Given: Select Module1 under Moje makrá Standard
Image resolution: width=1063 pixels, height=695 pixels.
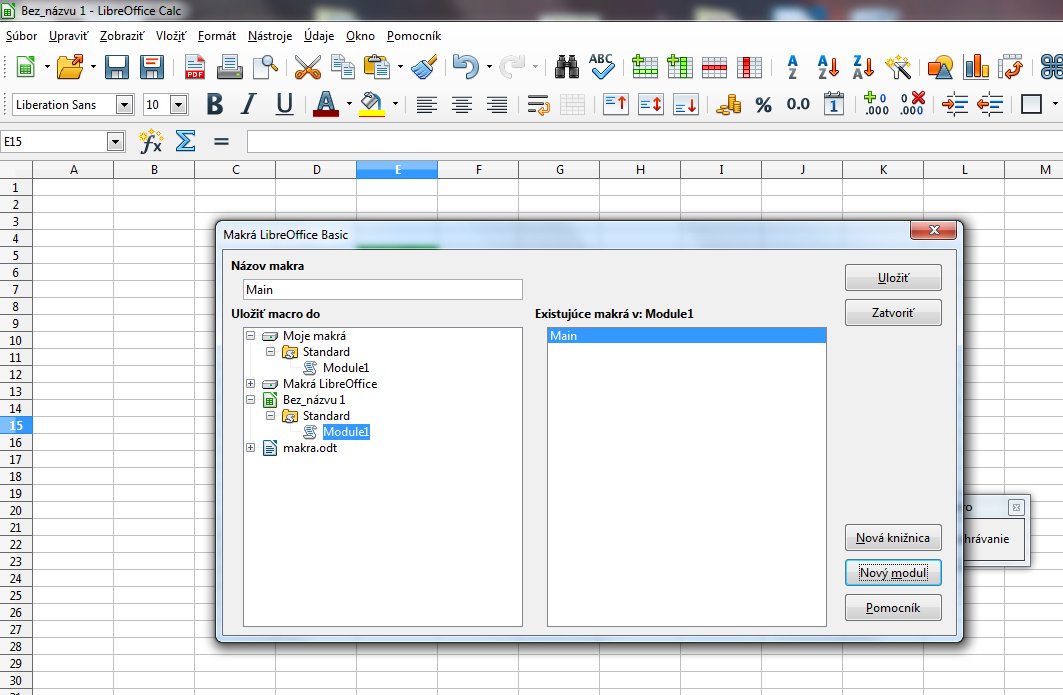Looking at the screenshot, I should pos(346,368).
